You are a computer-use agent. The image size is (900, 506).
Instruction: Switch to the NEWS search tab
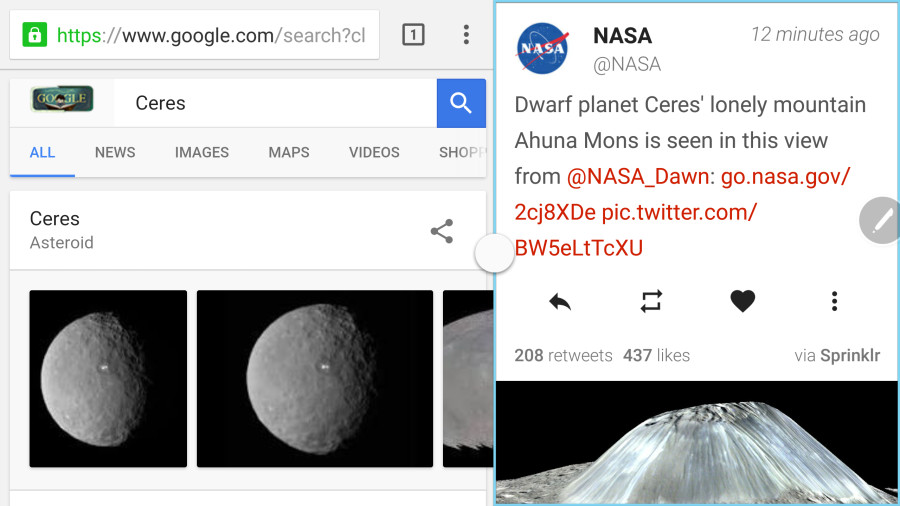pos(115,152)
